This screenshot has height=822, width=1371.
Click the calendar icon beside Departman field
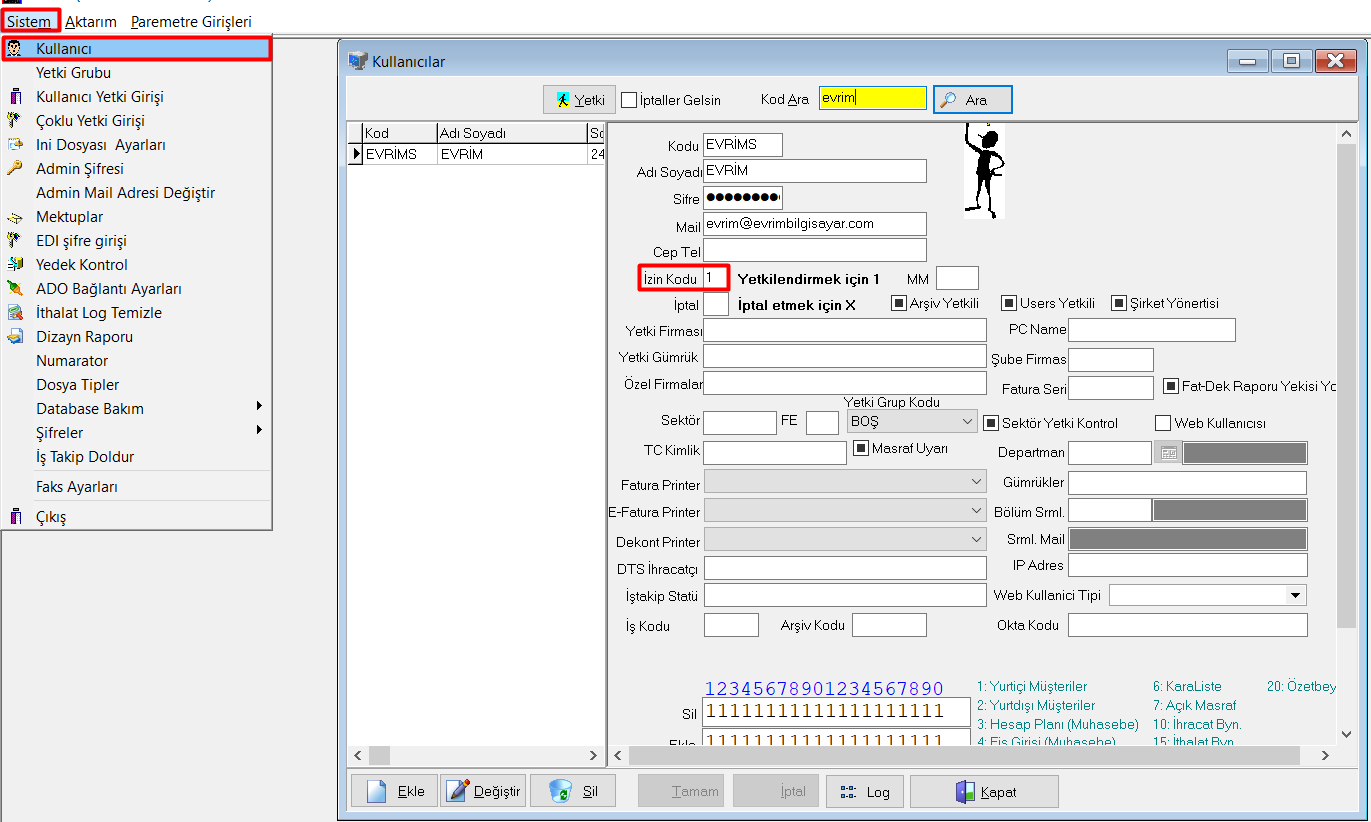pos(1167,453)
